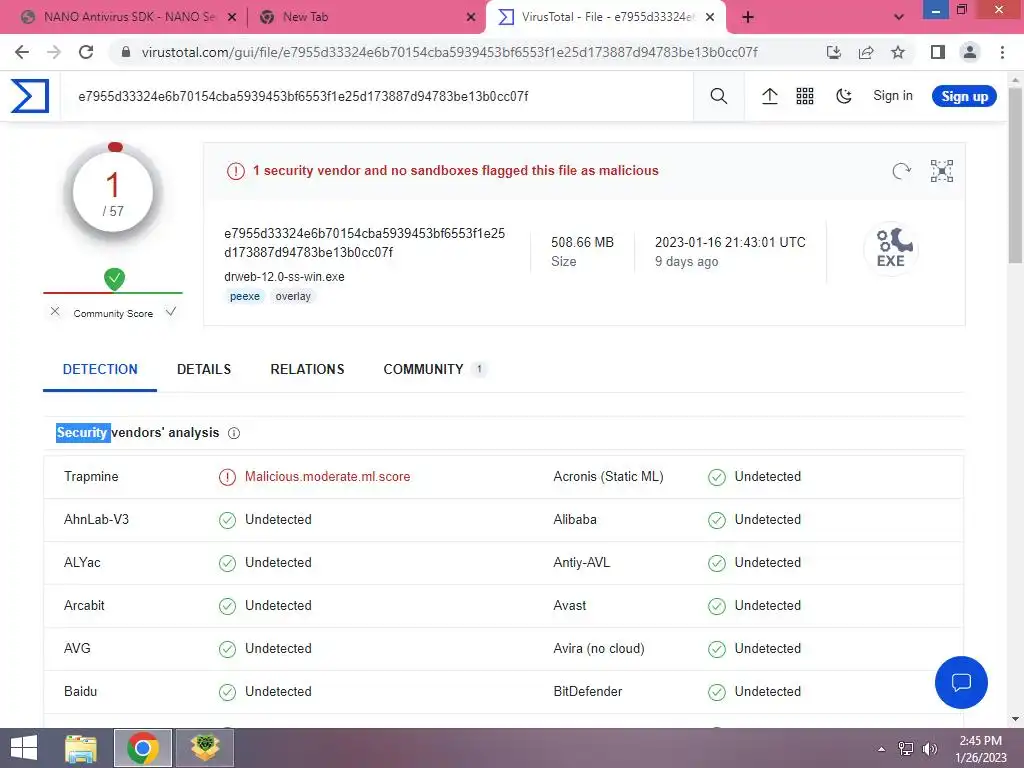1024x768 pixels.
Task: Open the DETAILS tab
Action: 204,370
